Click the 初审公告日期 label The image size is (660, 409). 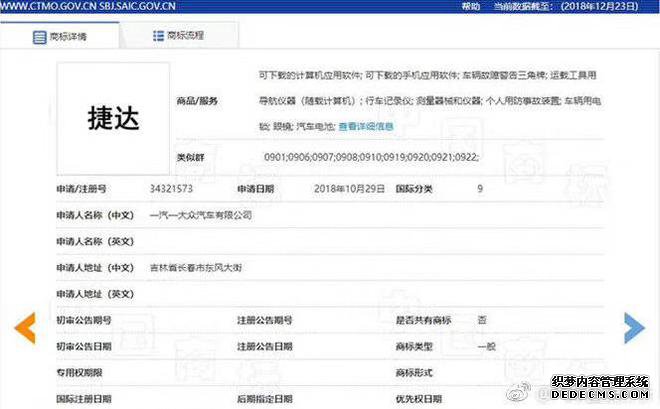(x=84, y=346)
